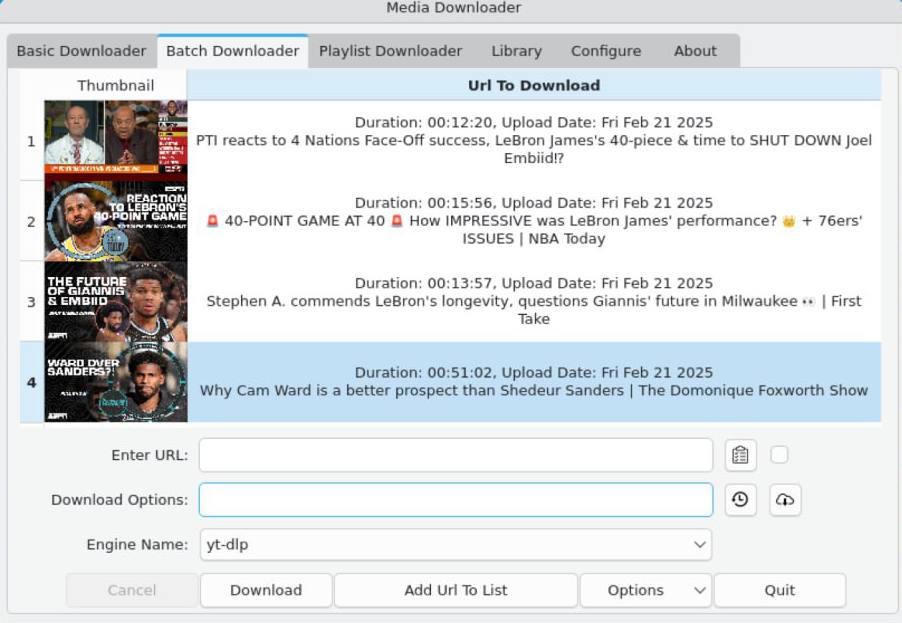Click the LeBron 40-point game thumbnail
902x623 pixels.
(x=115, y=221)
